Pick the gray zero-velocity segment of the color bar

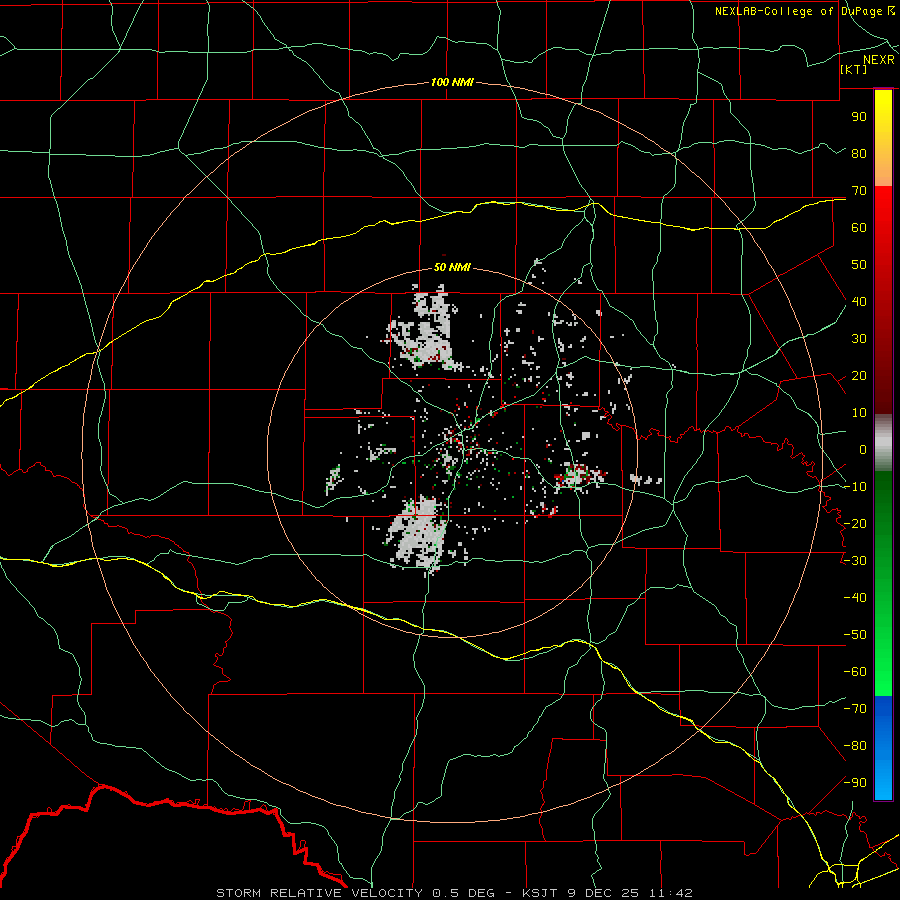pyautogui.click(x=883, y=443)
